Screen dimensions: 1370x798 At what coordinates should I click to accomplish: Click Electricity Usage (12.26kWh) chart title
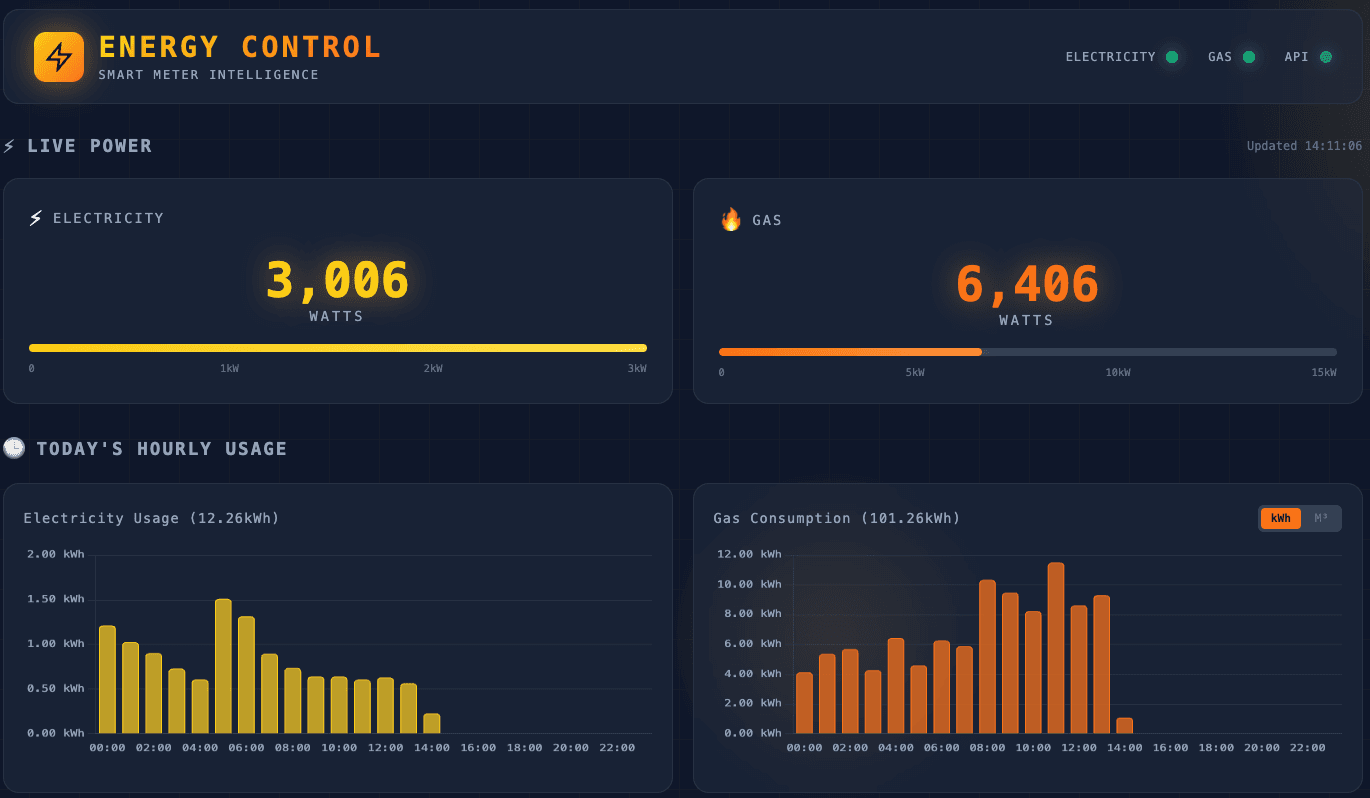click(152, 518)
